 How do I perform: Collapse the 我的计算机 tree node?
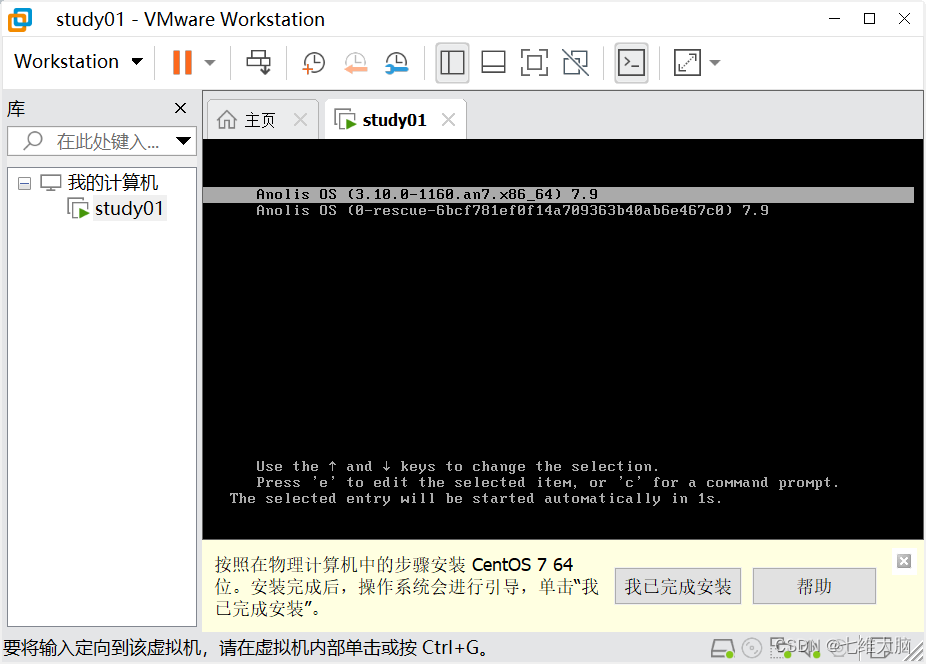24,183
